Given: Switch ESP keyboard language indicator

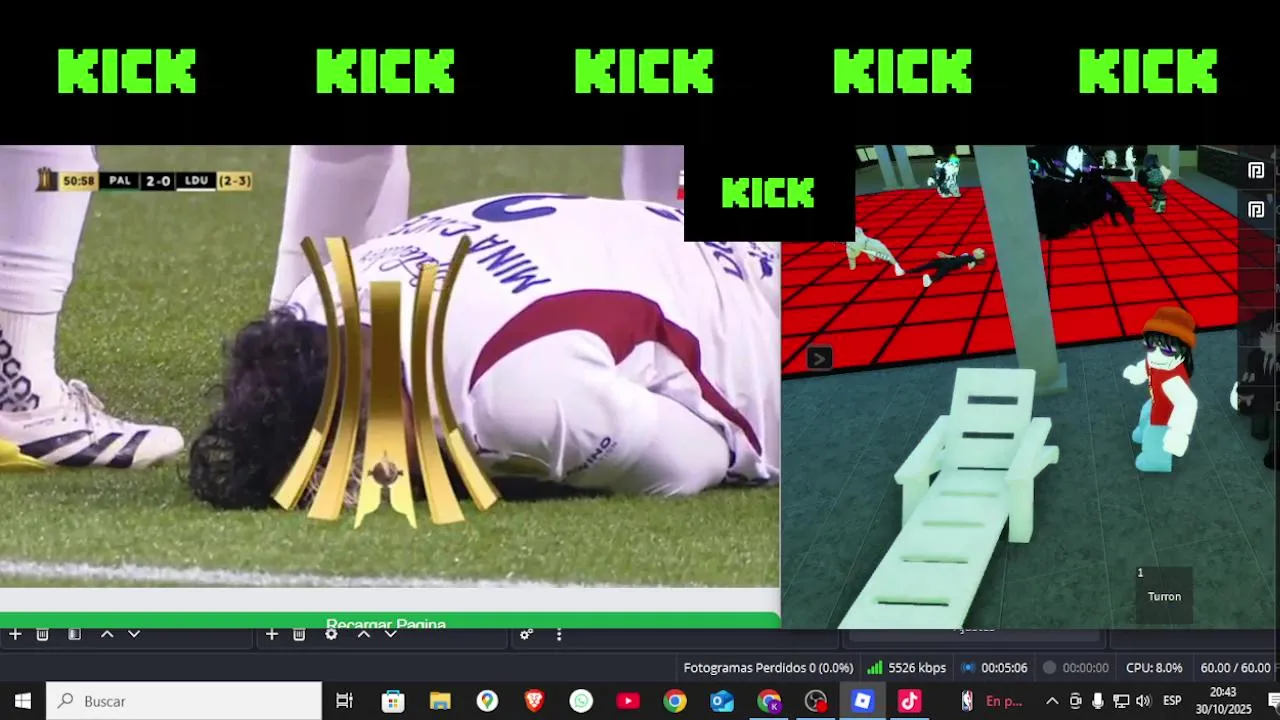Looking at the screenshot, I should click(x=1172, y=701).
